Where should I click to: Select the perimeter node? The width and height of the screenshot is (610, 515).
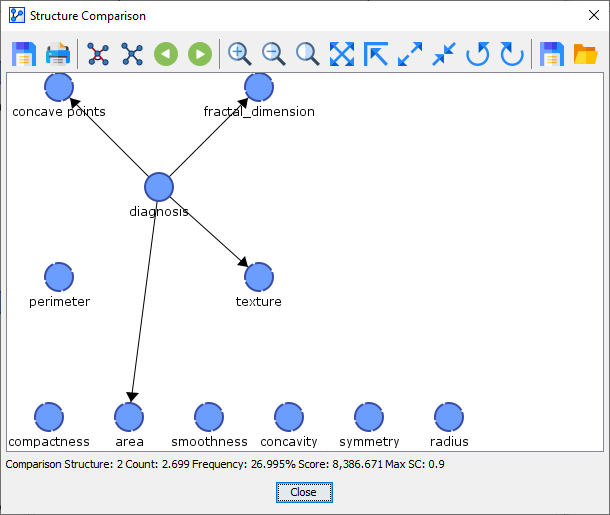(59, 277)
